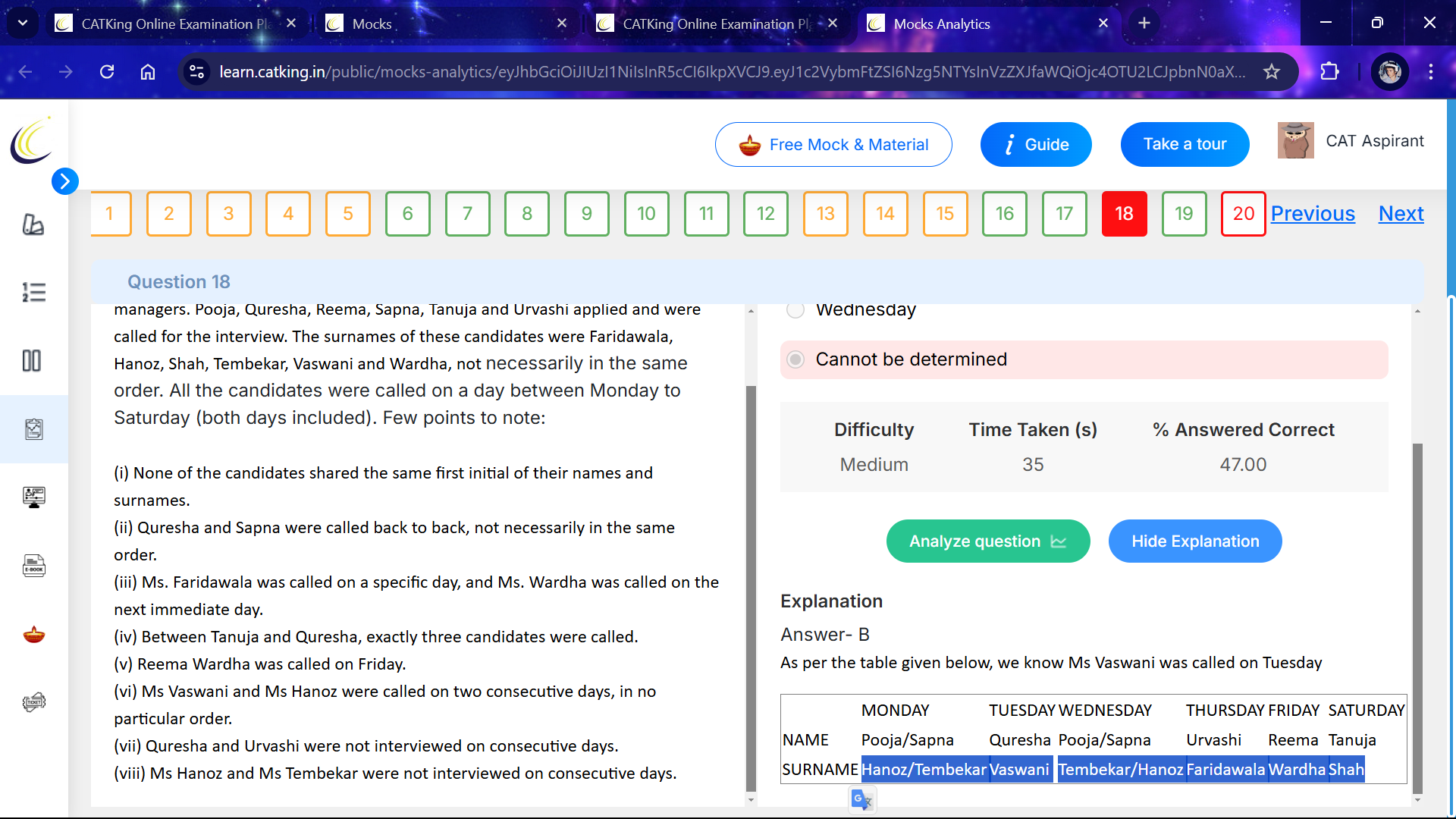Reload the current page
Image resolution: width=1456 pixels, height=819 pixels.
pos(107,71)
